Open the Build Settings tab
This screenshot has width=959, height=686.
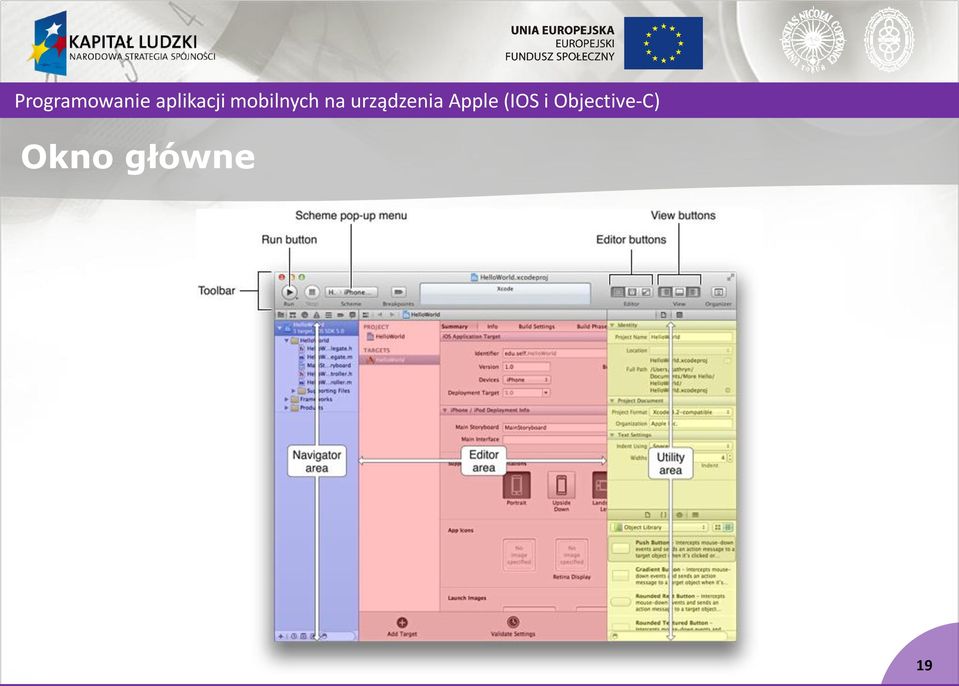(536, 326)
